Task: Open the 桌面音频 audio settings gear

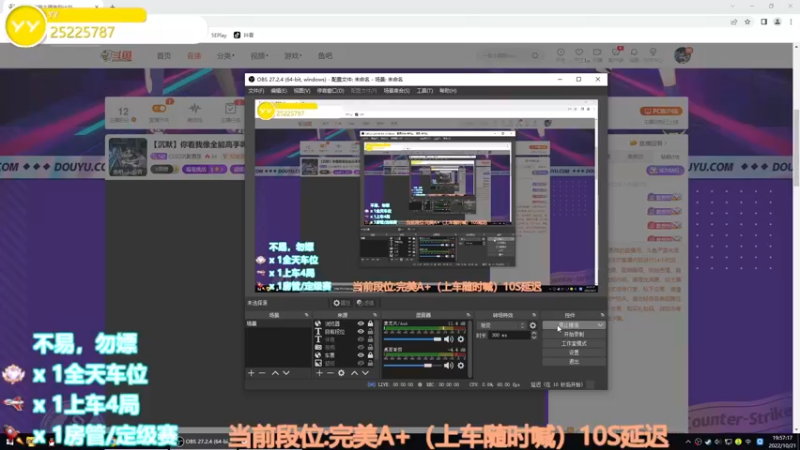Action: click(x=461, y=365)
